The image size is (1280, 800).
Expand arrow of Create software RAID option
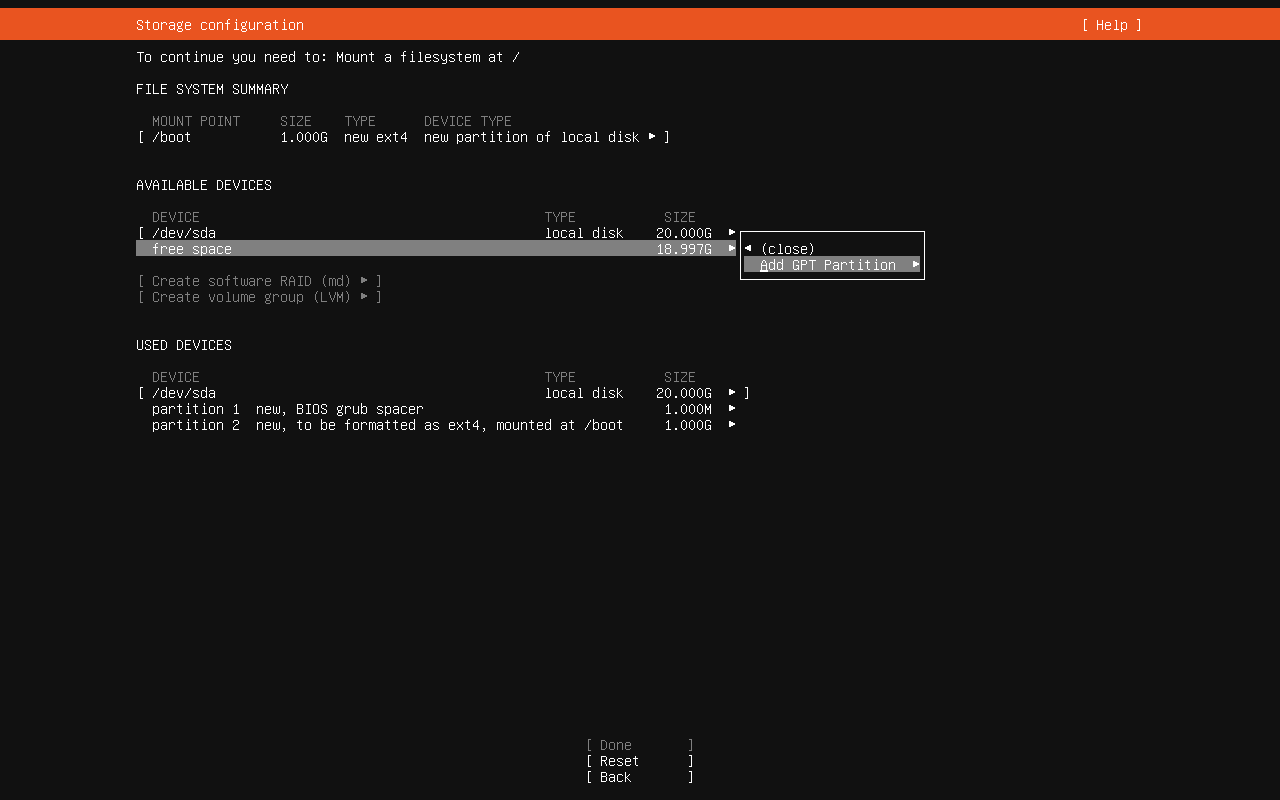[364, 281]
